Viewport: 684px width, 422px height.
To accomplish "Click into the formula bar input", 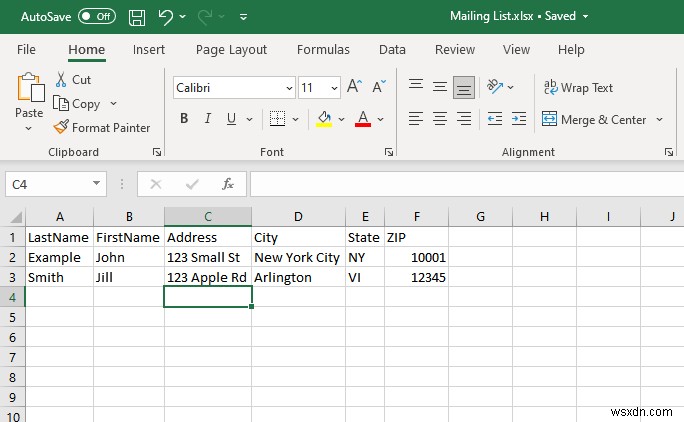I will pos(467,184).
